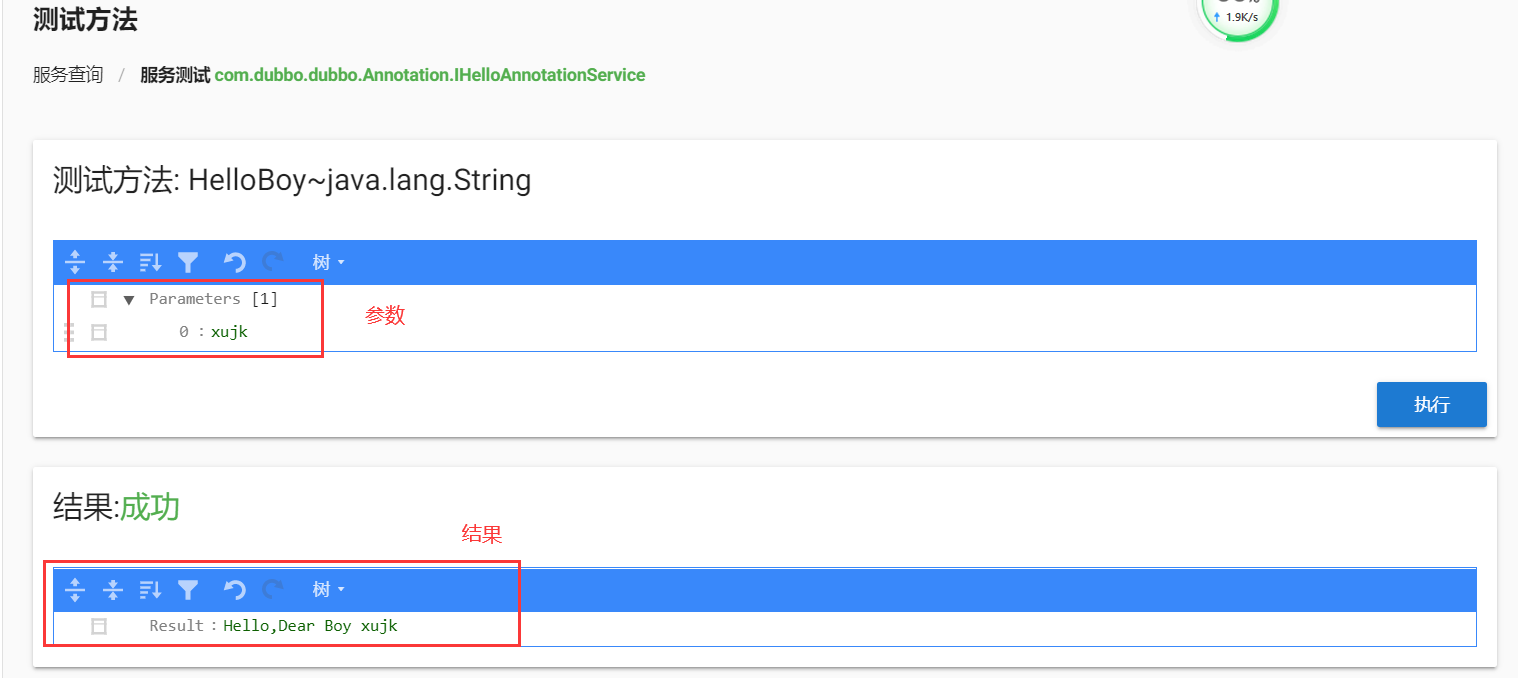Open tree mode dropdown in parameters editor
Viewport: 1518px width, 678px height.
tap(328, 262)
